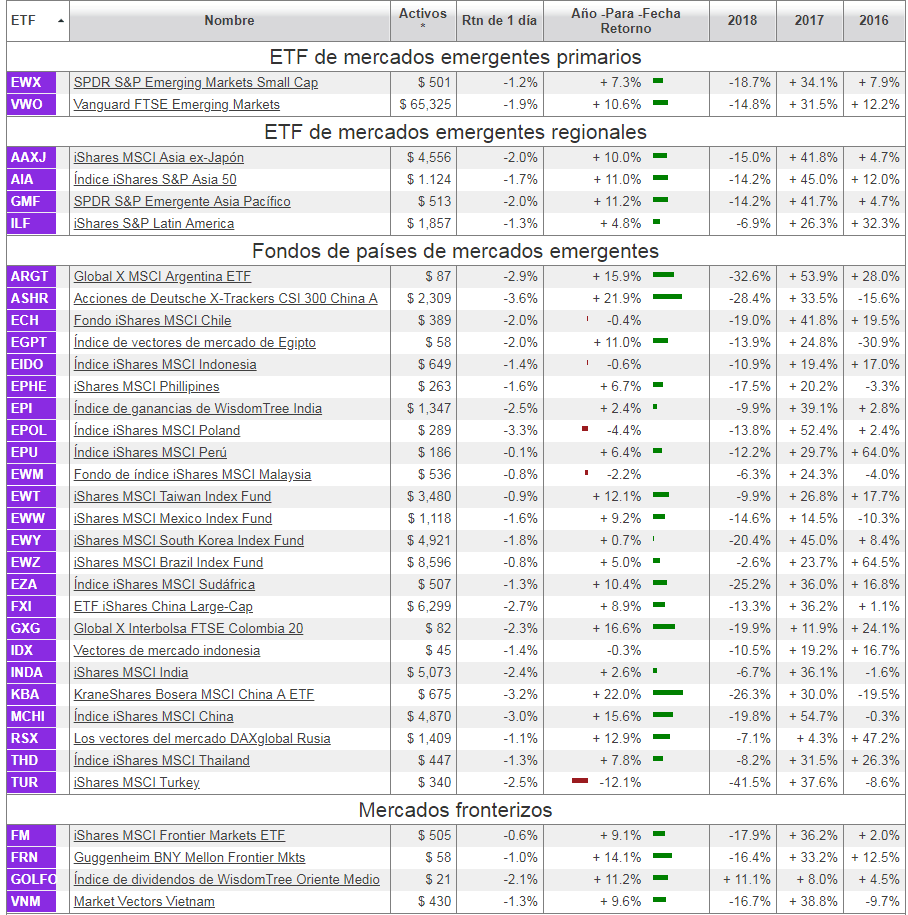Open Market Vectors Vietnam link
The image size is (908, 915).
(144, 902)
